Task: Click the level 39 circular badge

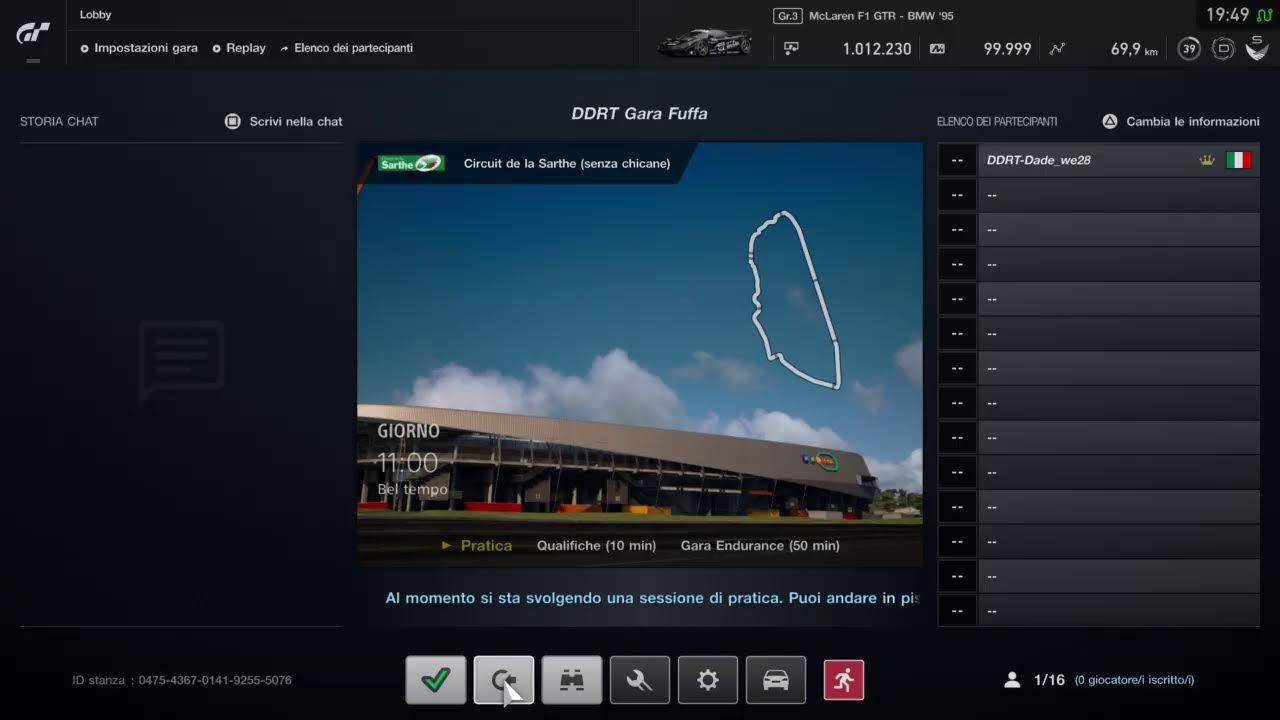Action: (x=1189, y=48)
